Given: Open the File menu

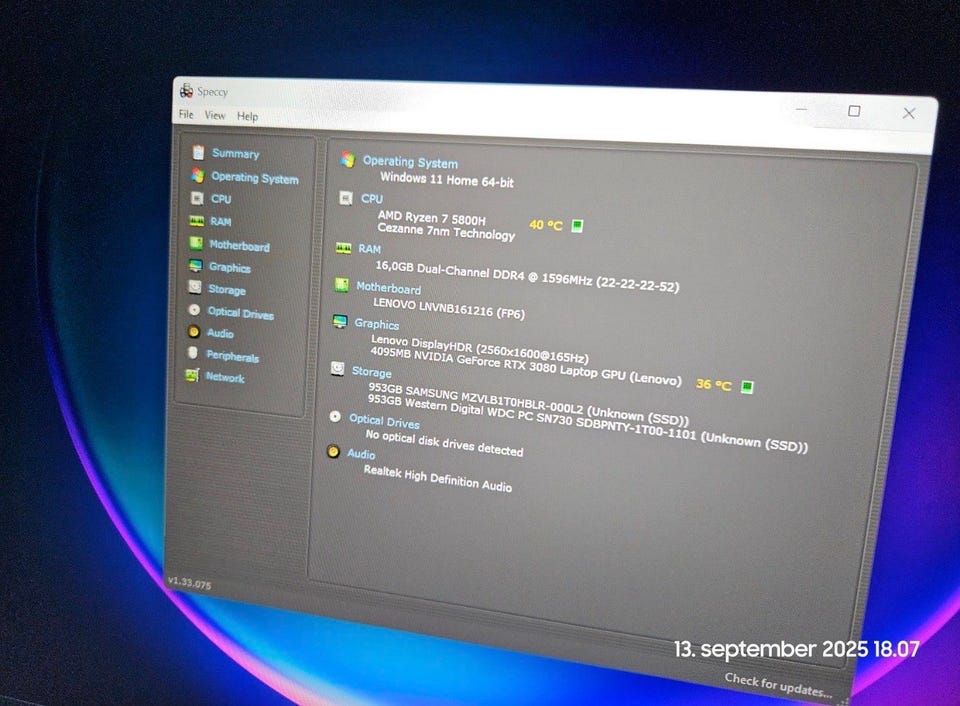Looking at the screenshot, I should click(x=186, y=115).
